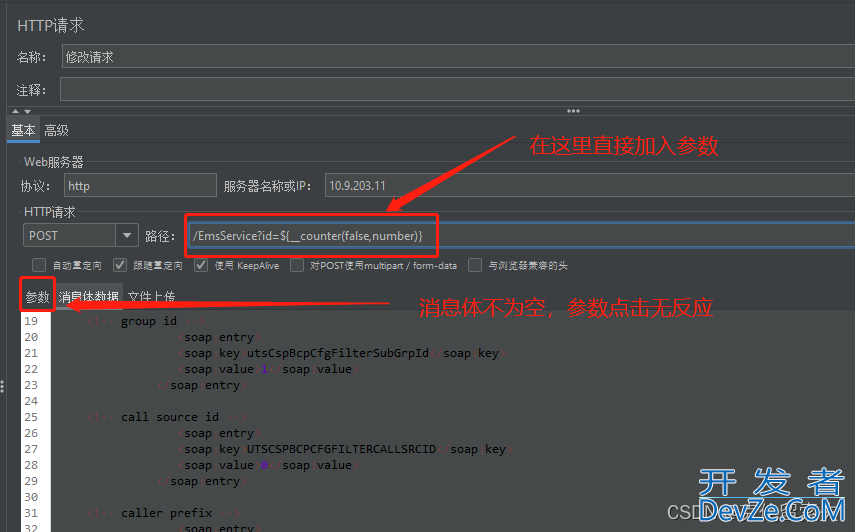This screenshot has width=855, height=532.
Task: Select the POST method combo box
Action: tap(81, 235)
